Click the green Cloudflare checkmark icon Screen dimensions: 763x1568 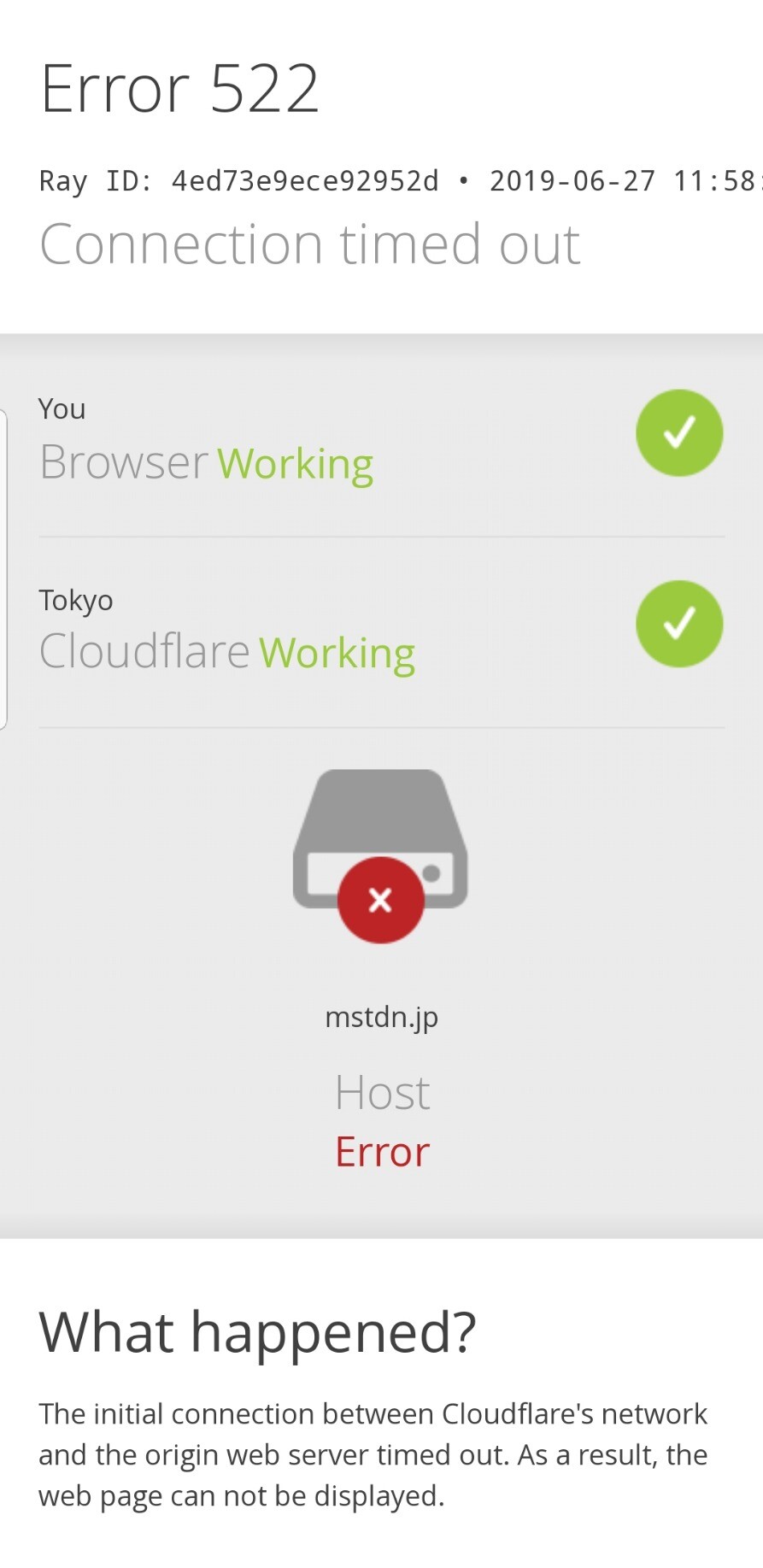pyautogui.click(x=679, y=624)
